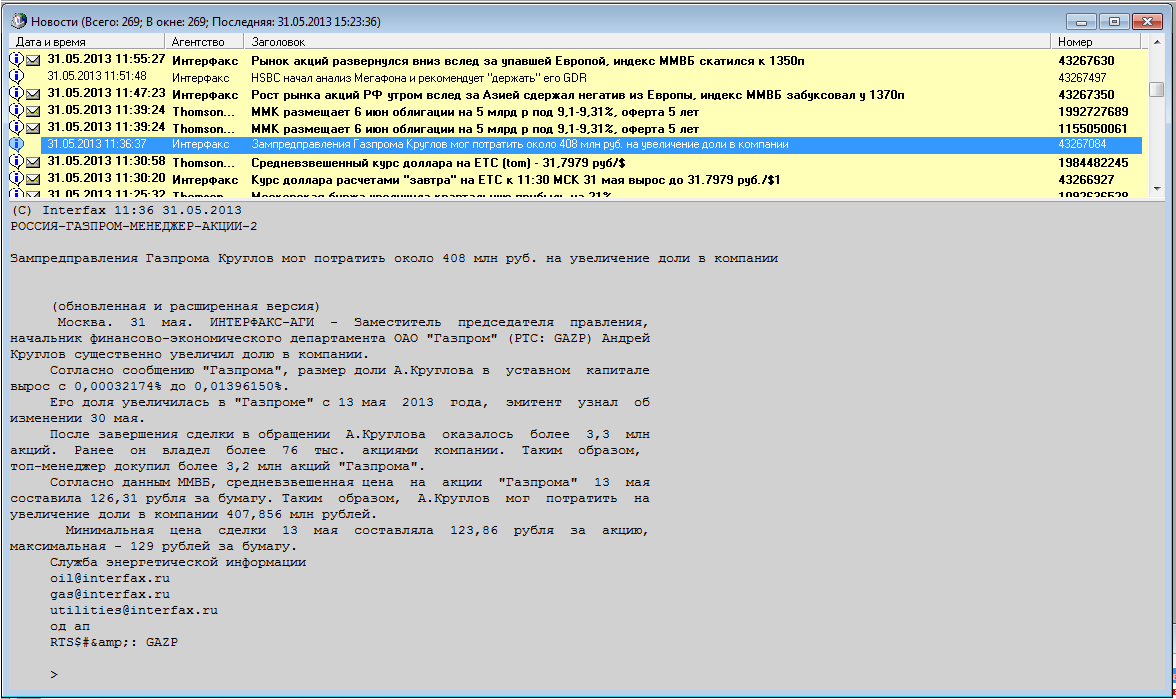Select headline 'Средневзвешенный курс доллара на ЕТС (tom)'
The height and width of the screenshot is (699, 1176).
(438, 163)
